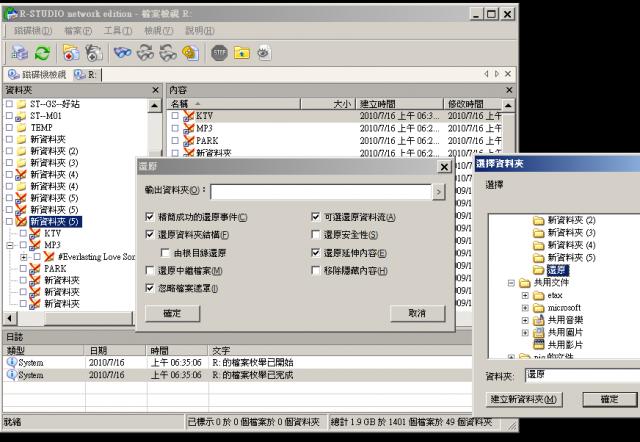The height and width of the screenshot is (442, 640).
Task: Open the 磁碟機(D) menu
Action: pos(33,31)
